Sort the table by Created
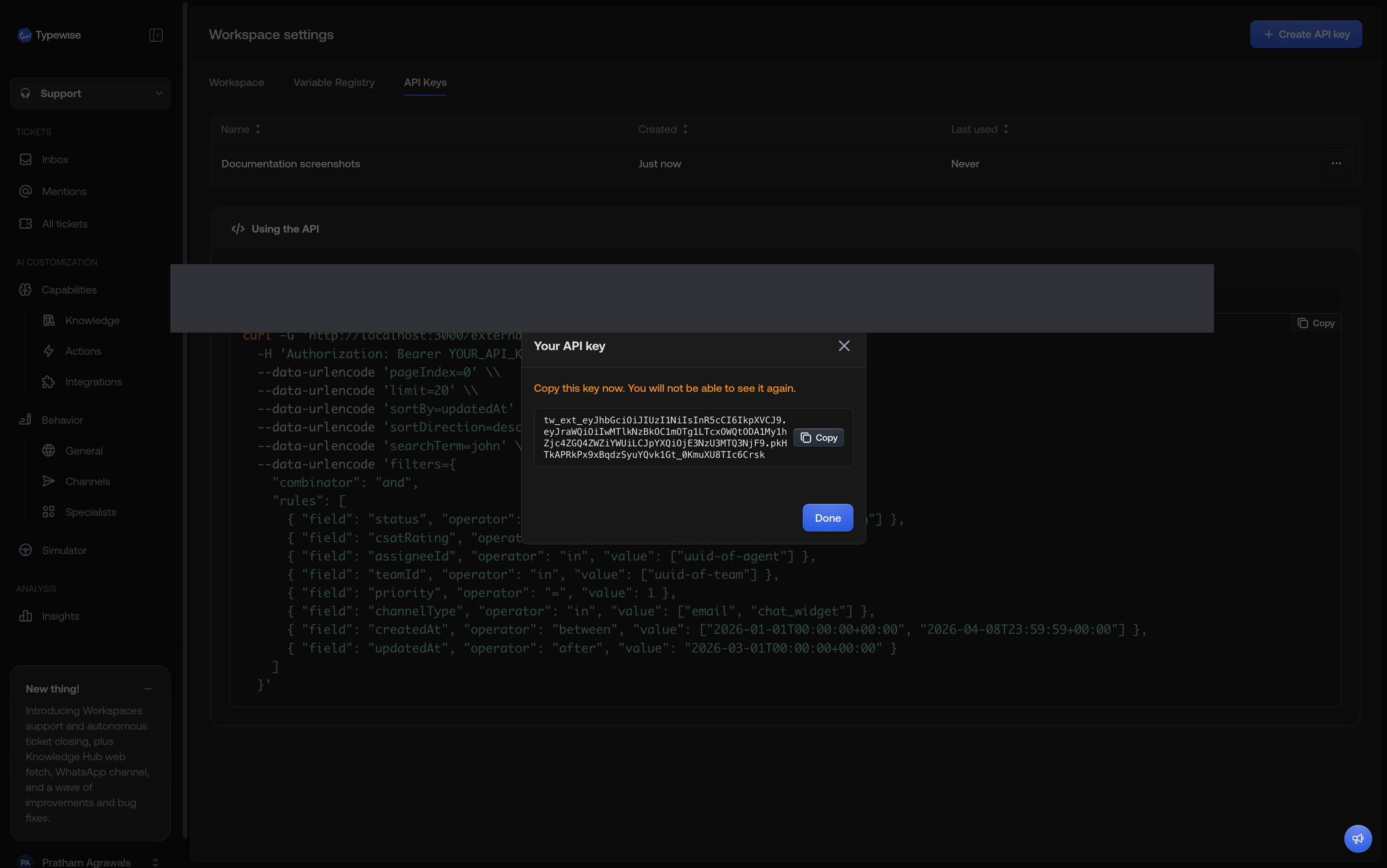Viewport: 1387px width, 868px height. 663,129
